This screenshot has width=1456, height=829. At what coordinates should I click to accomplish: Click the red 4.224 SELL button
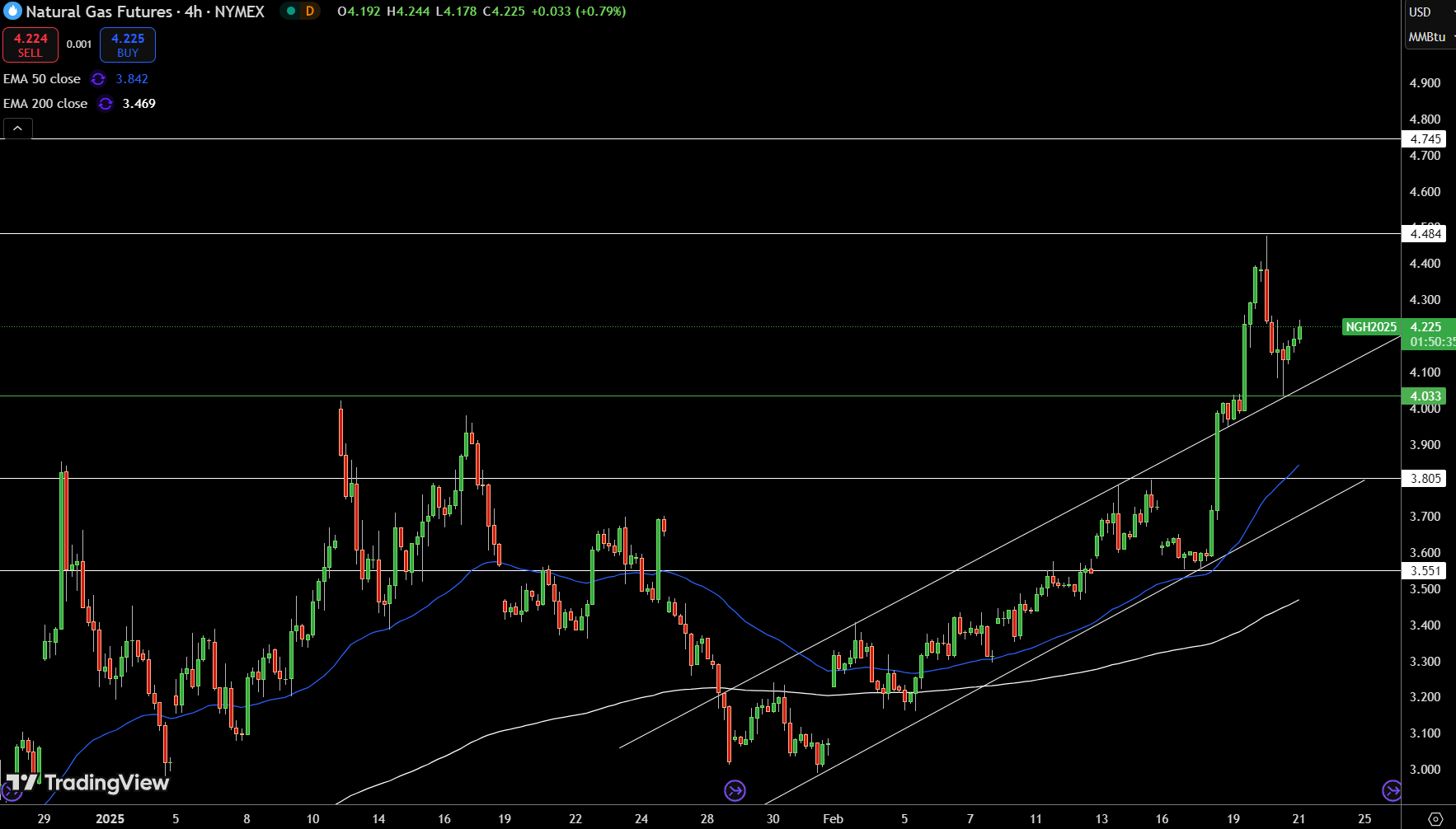point(31,45)
